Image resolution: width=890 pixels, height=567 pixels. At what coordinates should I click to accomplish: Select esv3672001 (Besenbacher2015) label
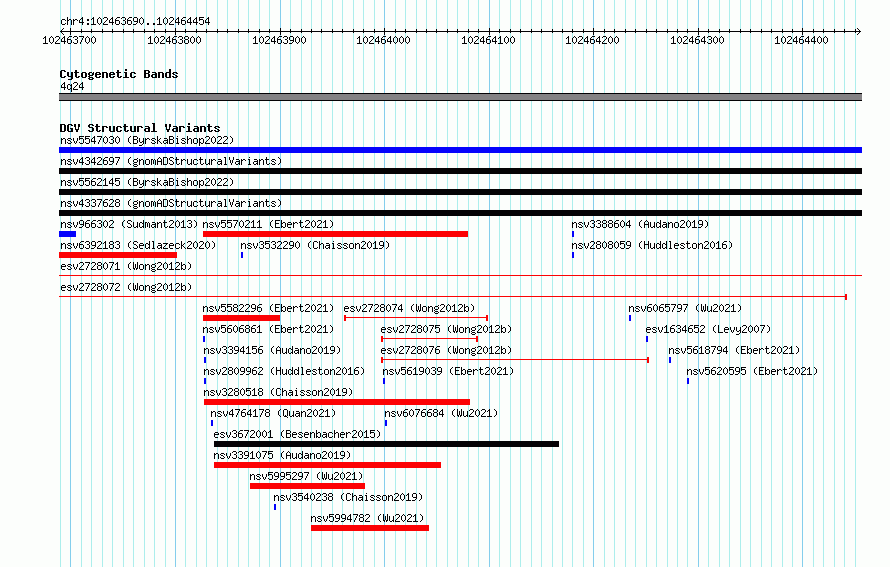pyautogui.click(x=297, y=434)
